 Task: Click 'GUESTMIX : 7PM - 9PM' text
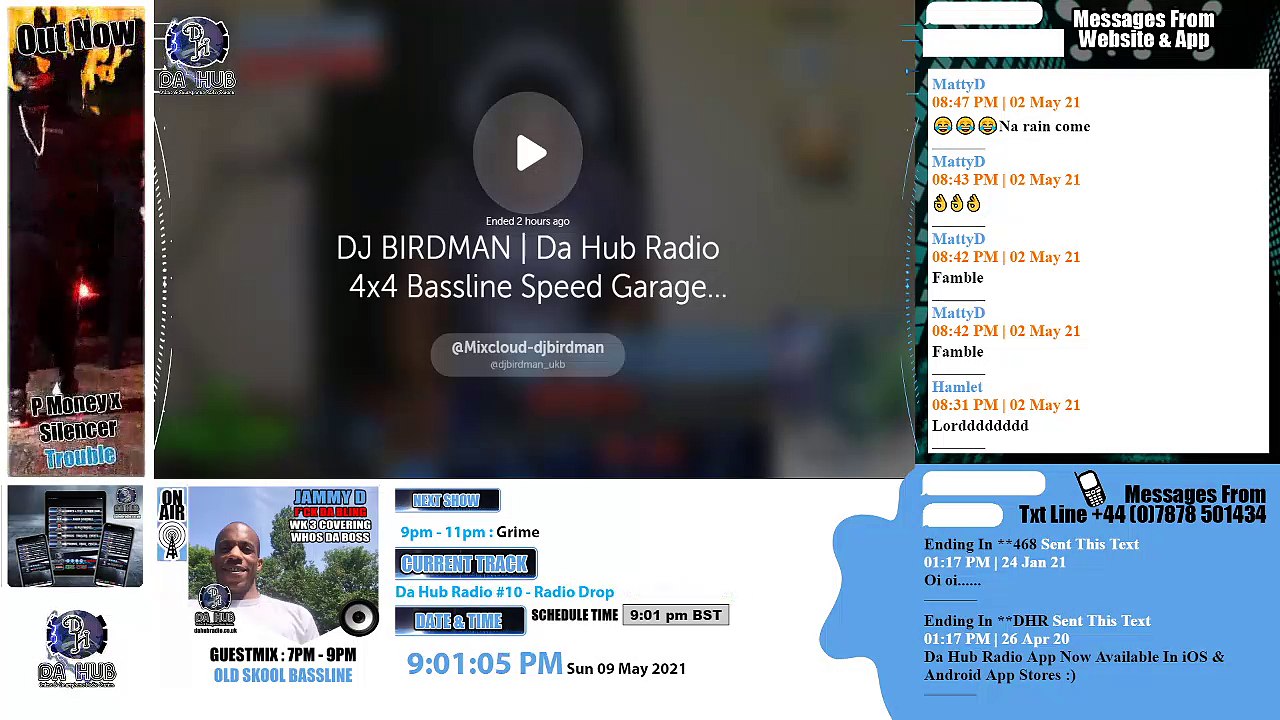click(283, 655)
